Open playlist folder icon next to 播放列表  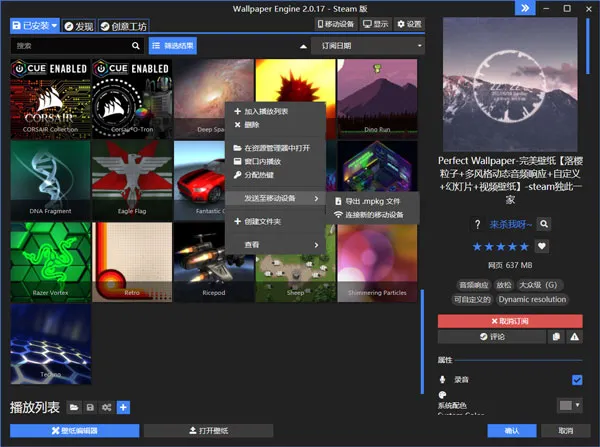(x=73, y=407)
